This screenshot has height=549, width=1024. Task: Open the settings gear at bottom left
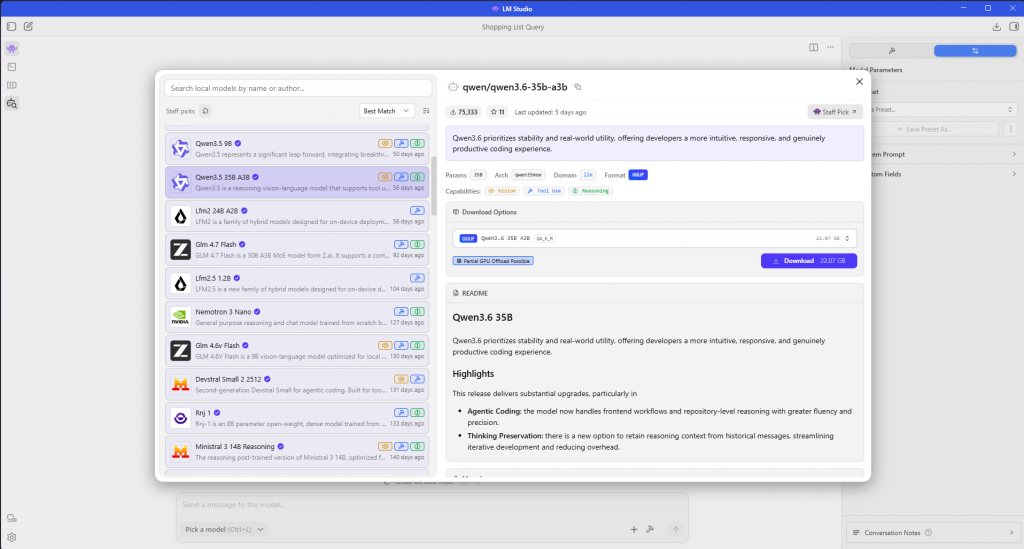[x=12, y=537]
